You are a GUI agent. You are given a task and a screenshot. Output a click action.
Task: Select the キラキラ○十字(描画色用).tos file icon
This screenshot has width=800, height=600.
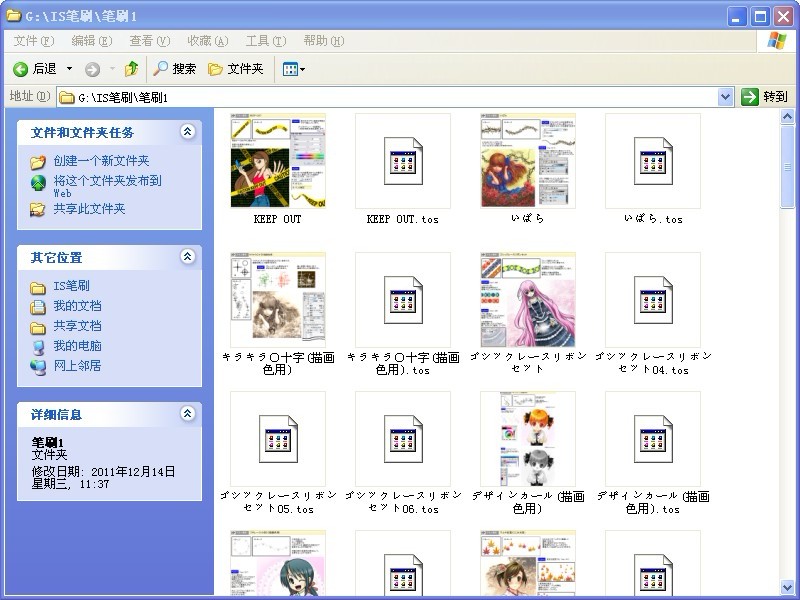(x=403, y=299)
